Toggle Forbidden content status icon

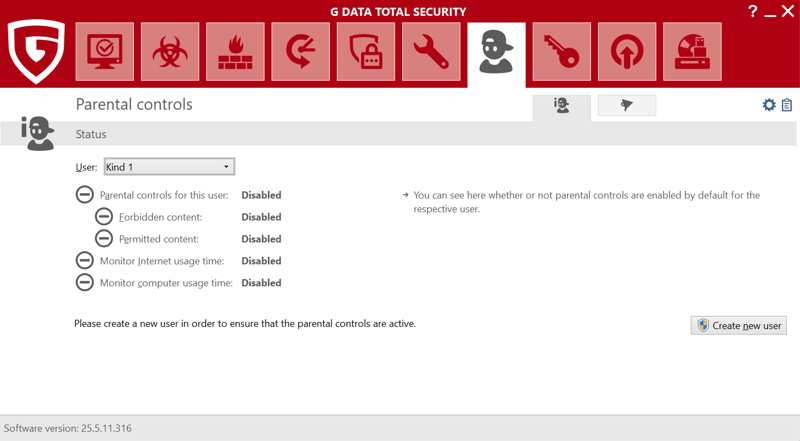104,217
